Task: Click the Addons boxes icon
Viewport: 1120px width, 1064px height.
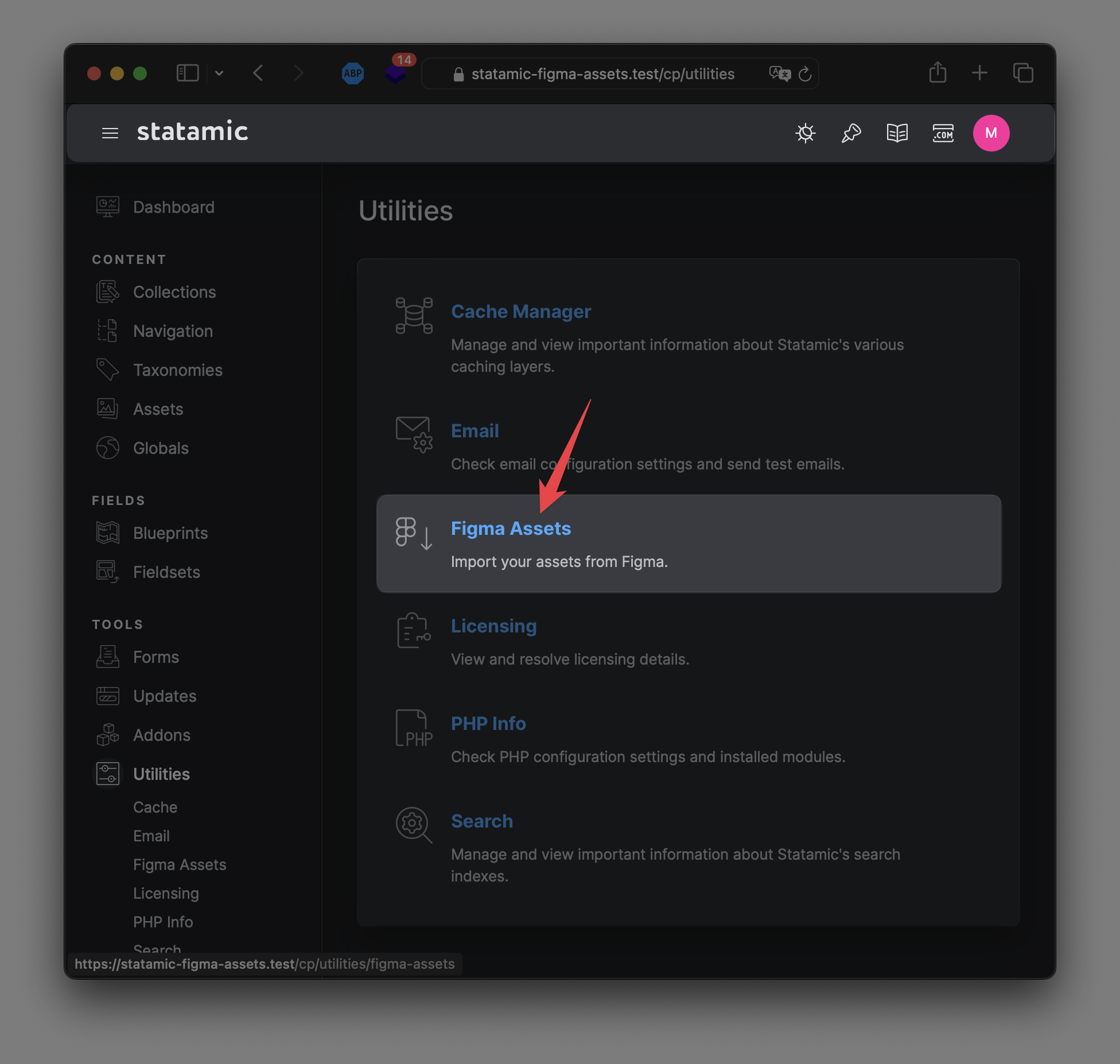Action: pos(108,735)
